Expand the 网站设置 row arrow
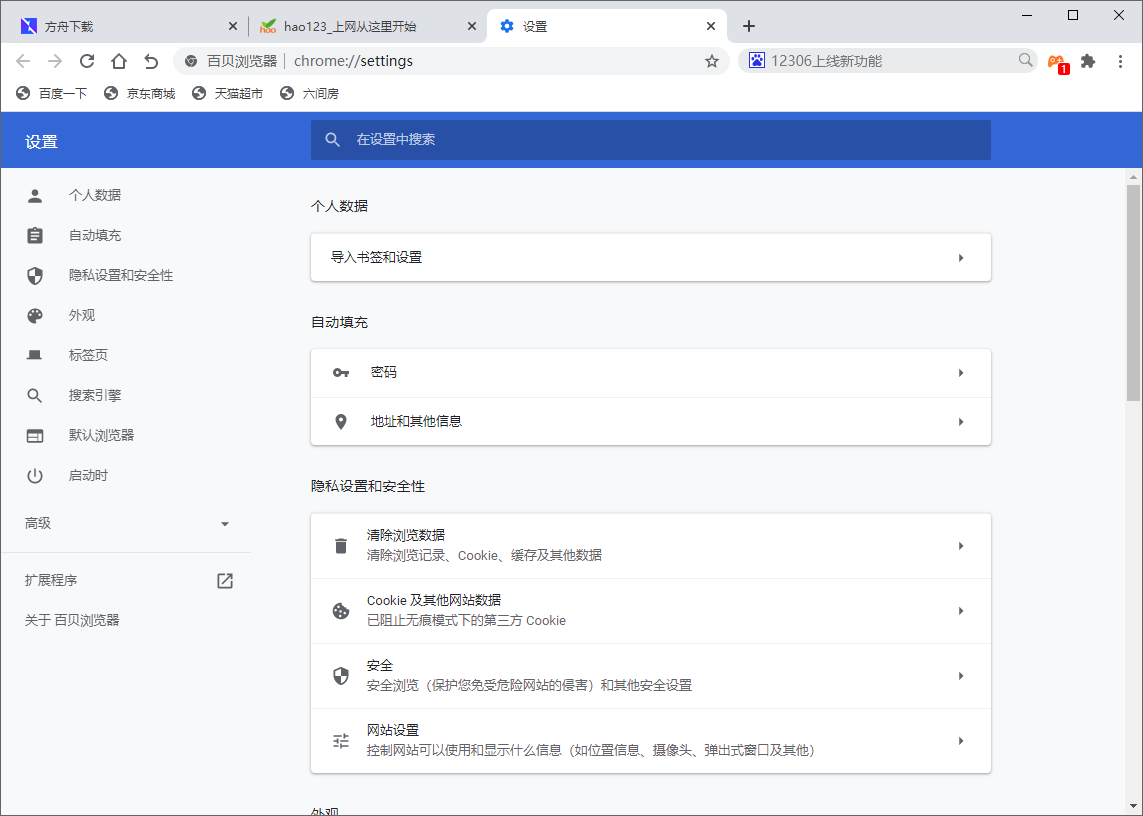Viewport: 1143px width, 816px height. click(961, 740)
